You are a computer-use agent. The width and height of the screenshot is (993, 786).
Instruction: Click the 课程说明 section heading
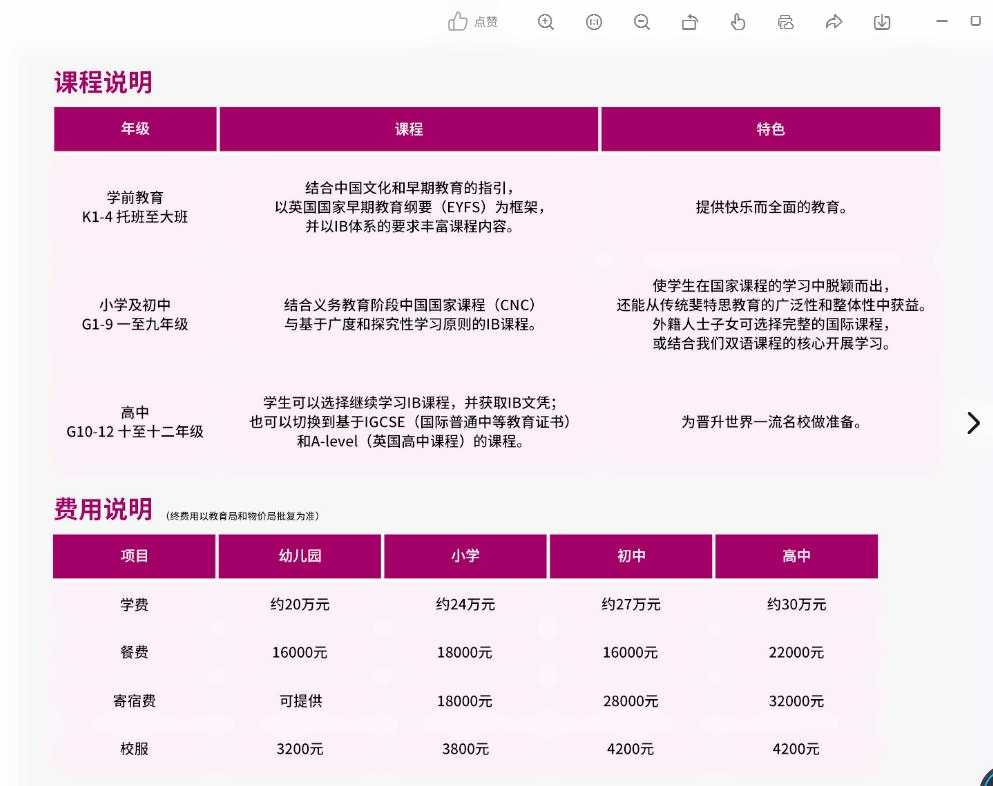coord(103,83)
